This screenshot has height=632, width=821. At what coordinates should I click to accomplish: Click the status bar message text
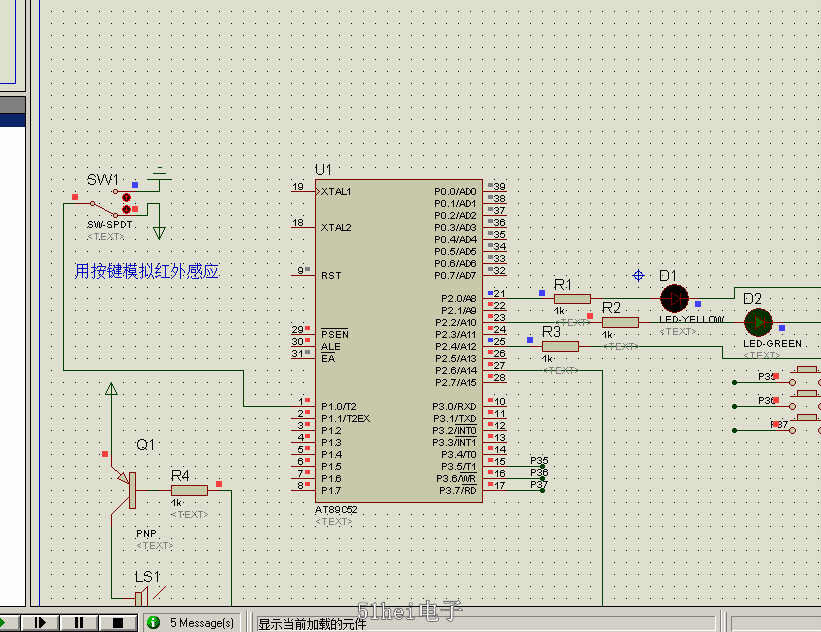pos(312,624)
